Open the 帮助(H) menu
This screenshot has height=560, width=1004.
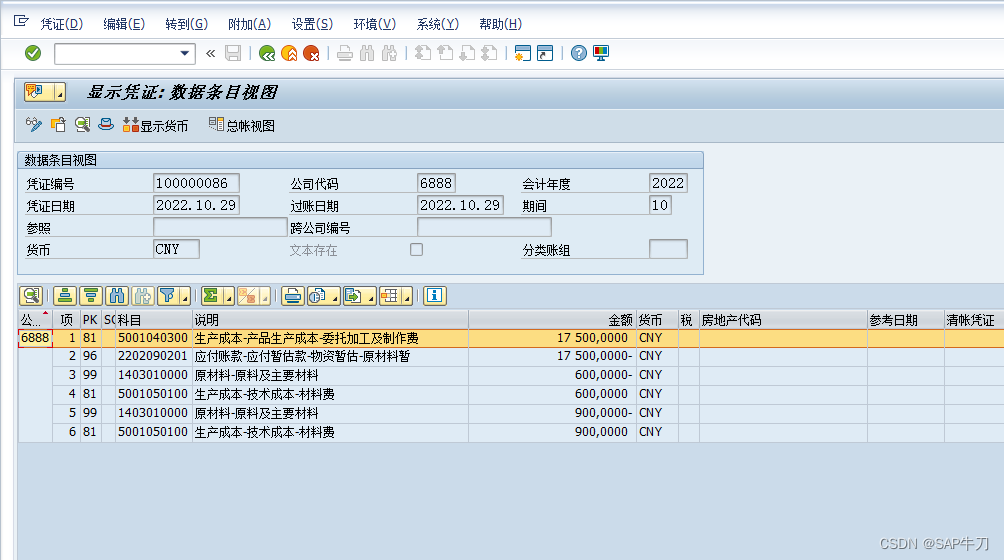click(x=500, y=24)
